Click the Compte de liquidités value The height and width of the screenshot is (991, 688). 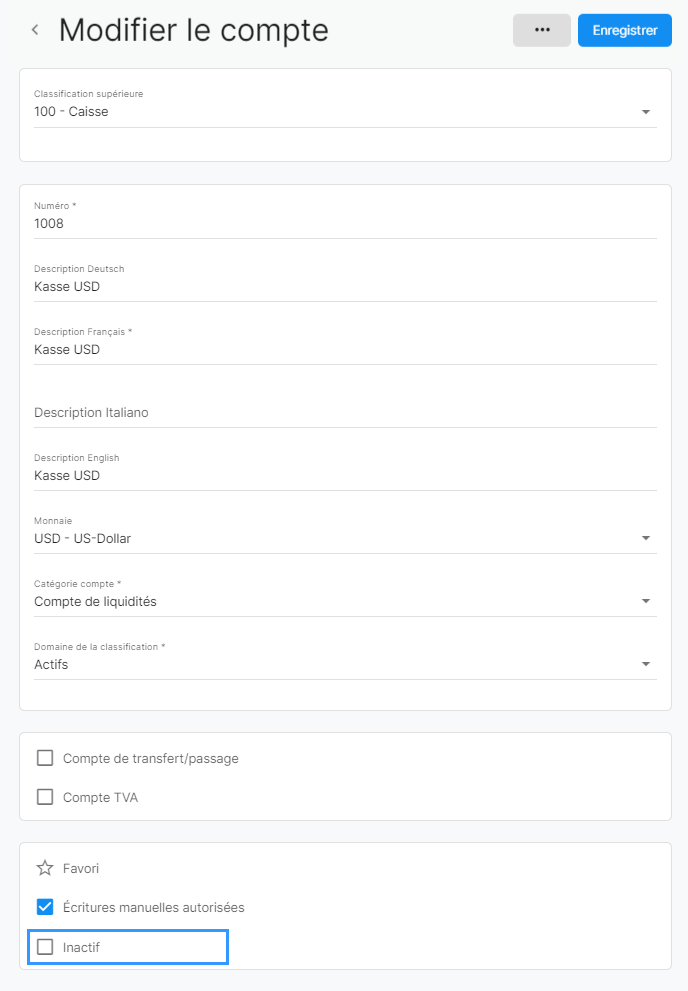click(95, 602)
